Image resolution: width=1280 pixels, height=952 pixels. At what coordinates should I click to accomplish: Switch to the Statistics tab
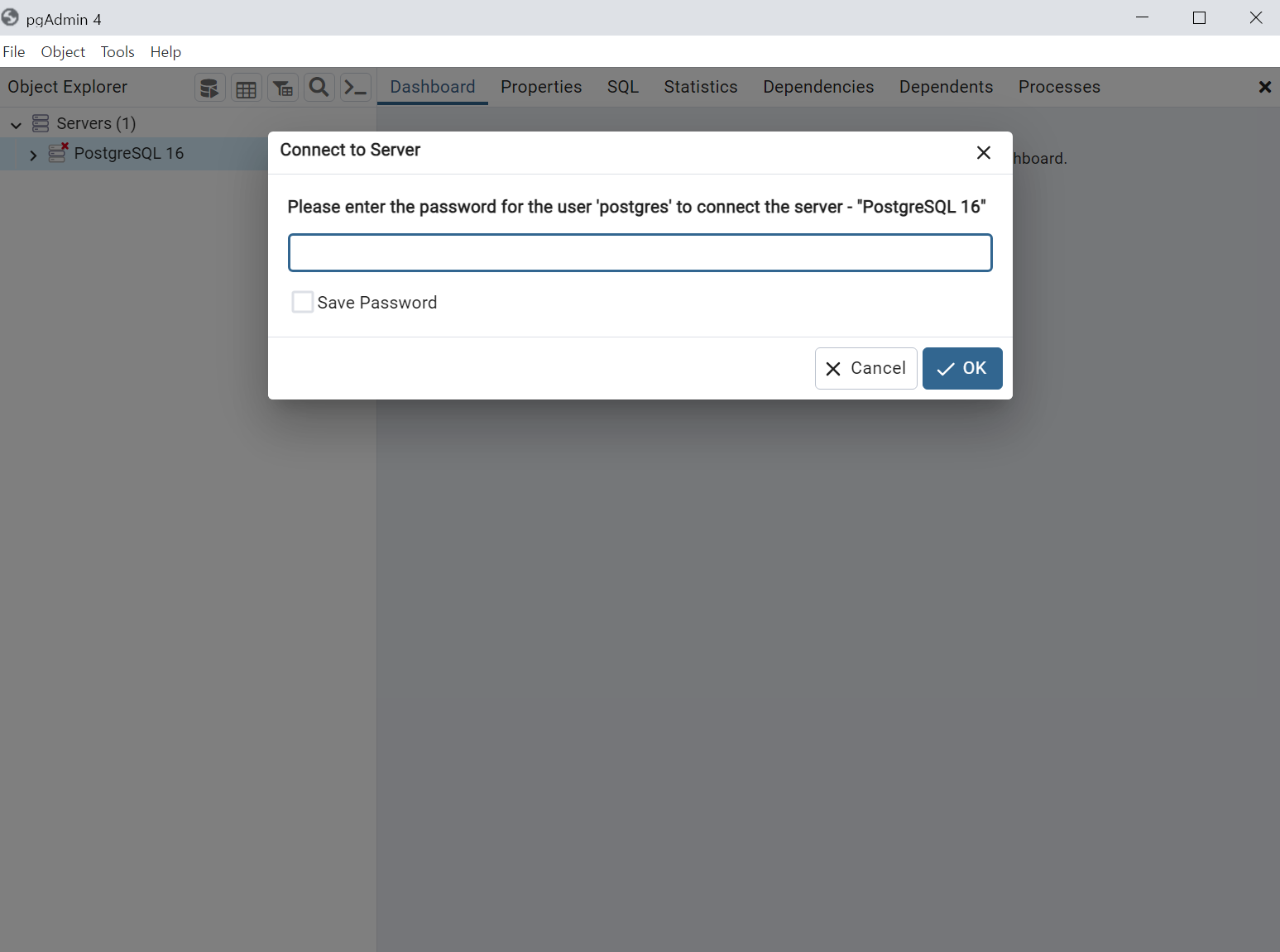tap(701, 87)
